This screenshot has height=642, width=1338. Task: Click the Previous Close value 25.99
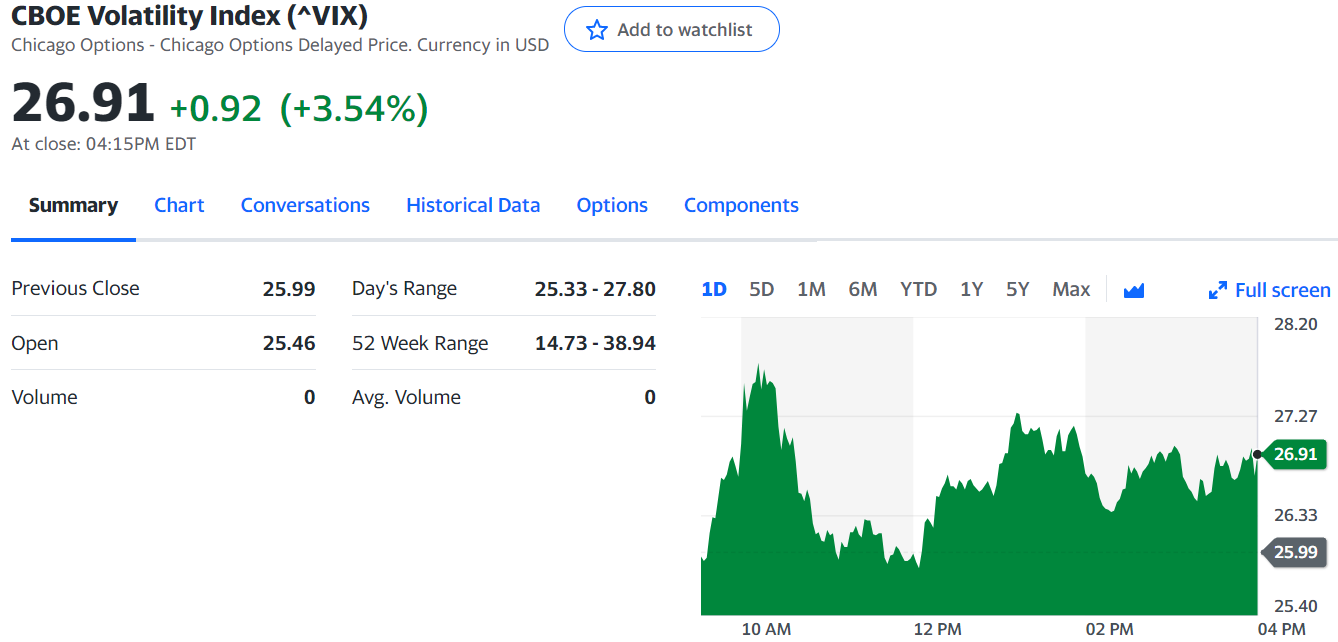point(289,289)
